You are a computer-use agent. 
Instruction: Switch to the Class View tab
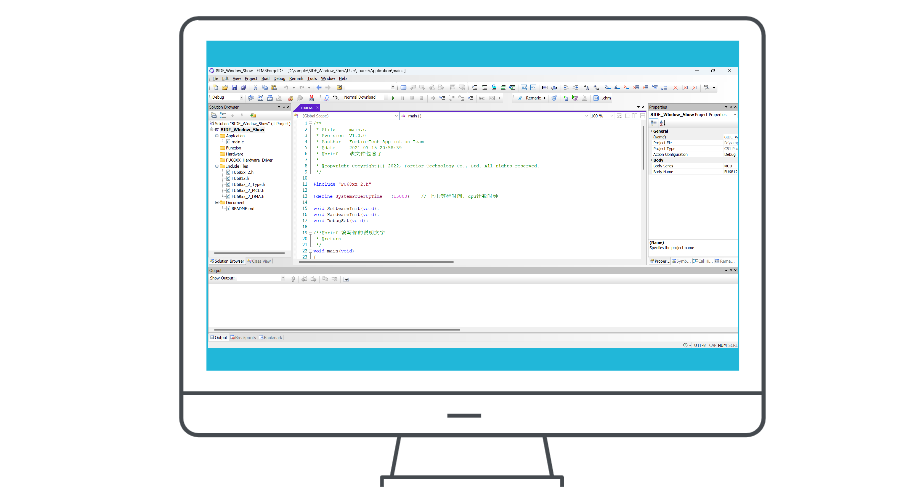[x=258, y=261]
